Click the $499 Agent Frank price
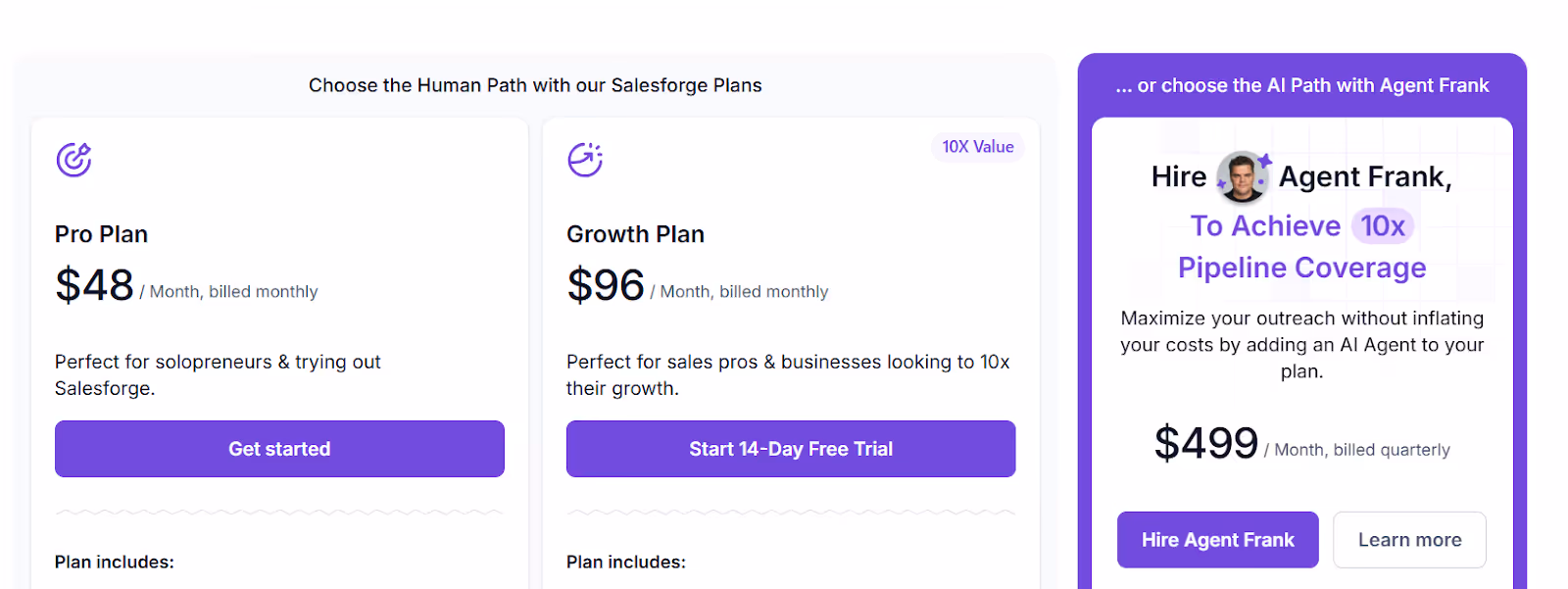This screenshot has width=1568, height=589. (x=1205, y=444)
